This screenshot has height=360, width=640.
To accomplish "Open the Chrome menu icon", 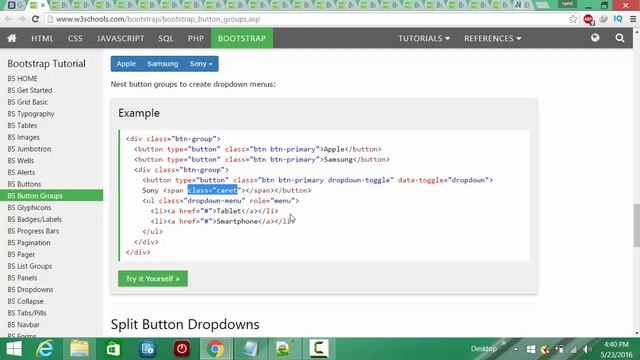I will [633, 19].
